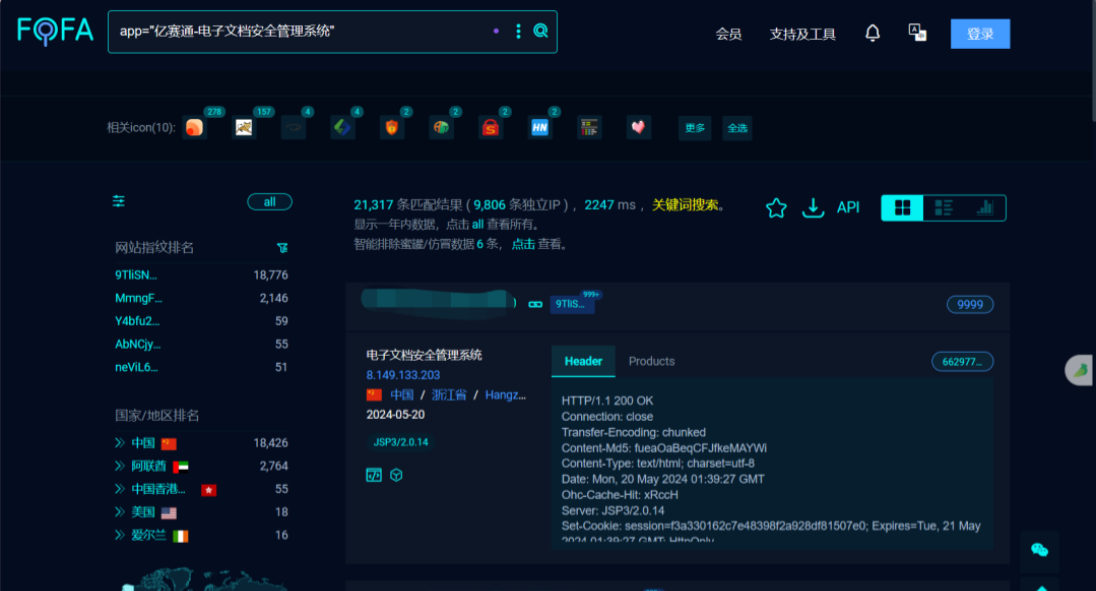Click the 浙江省 region link
Screen dimensions: 1096x591
point(449,395)
